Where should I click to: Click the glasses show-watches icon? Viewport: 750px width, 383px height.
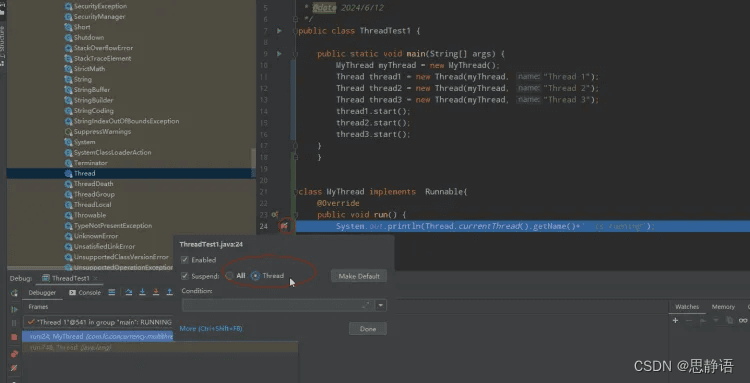(x=743, y=320)
